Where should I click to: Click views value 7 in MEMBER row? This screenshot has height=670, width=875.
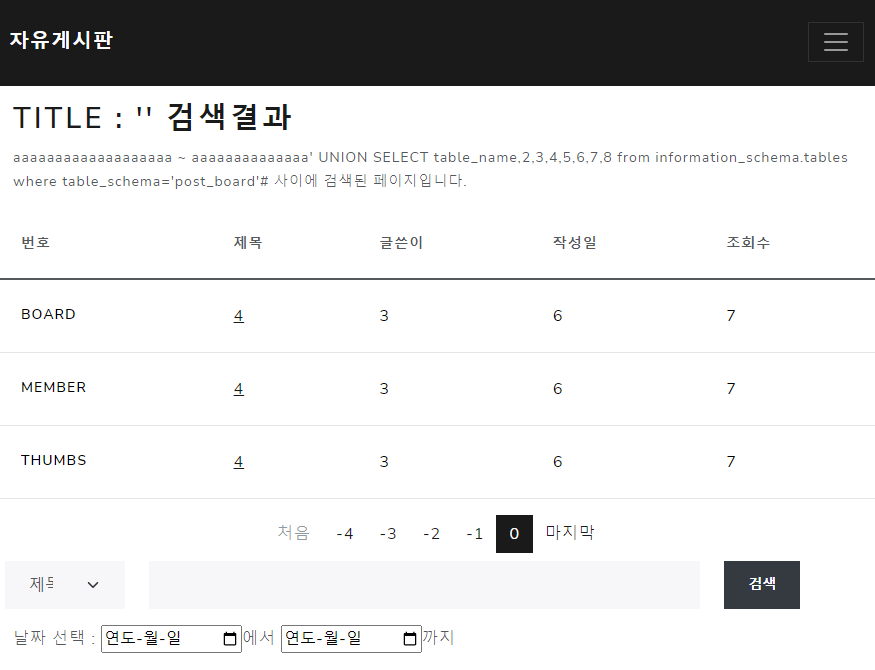click(731, 389)
